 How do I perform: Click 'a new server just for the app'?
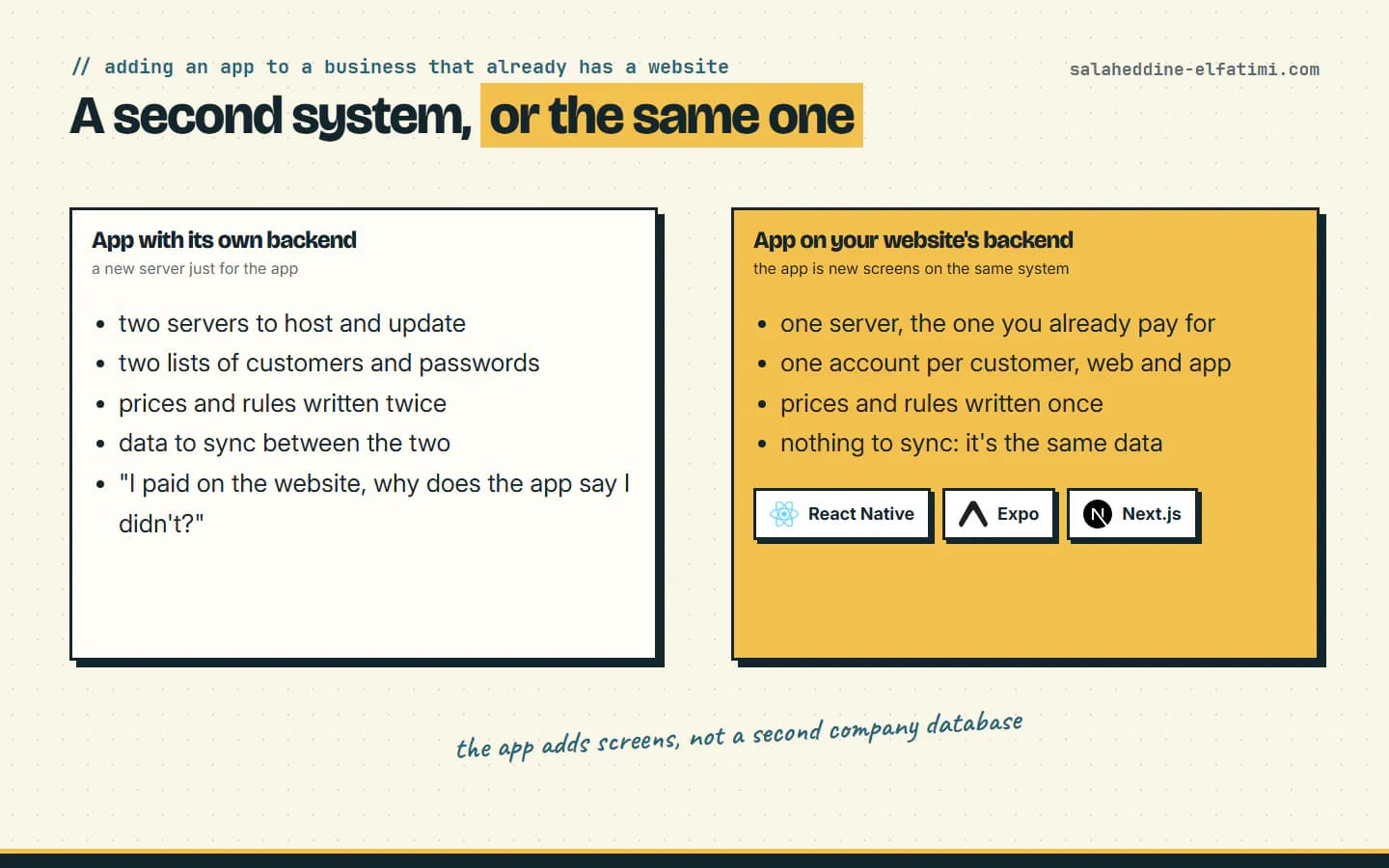click(195, 268)
